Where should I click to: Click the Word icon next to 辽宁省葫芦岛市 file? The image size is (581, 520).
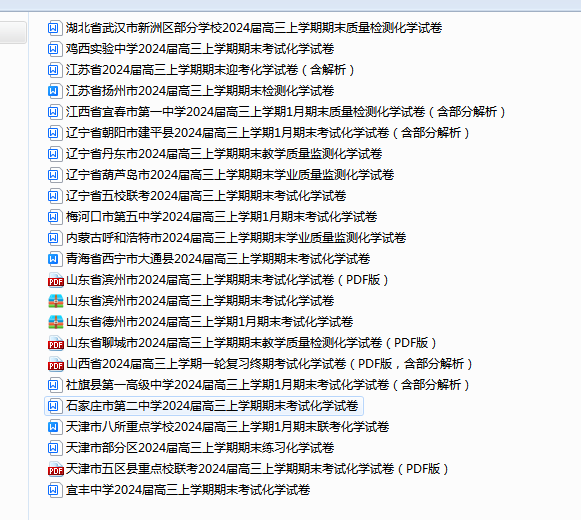pos(54,175)
